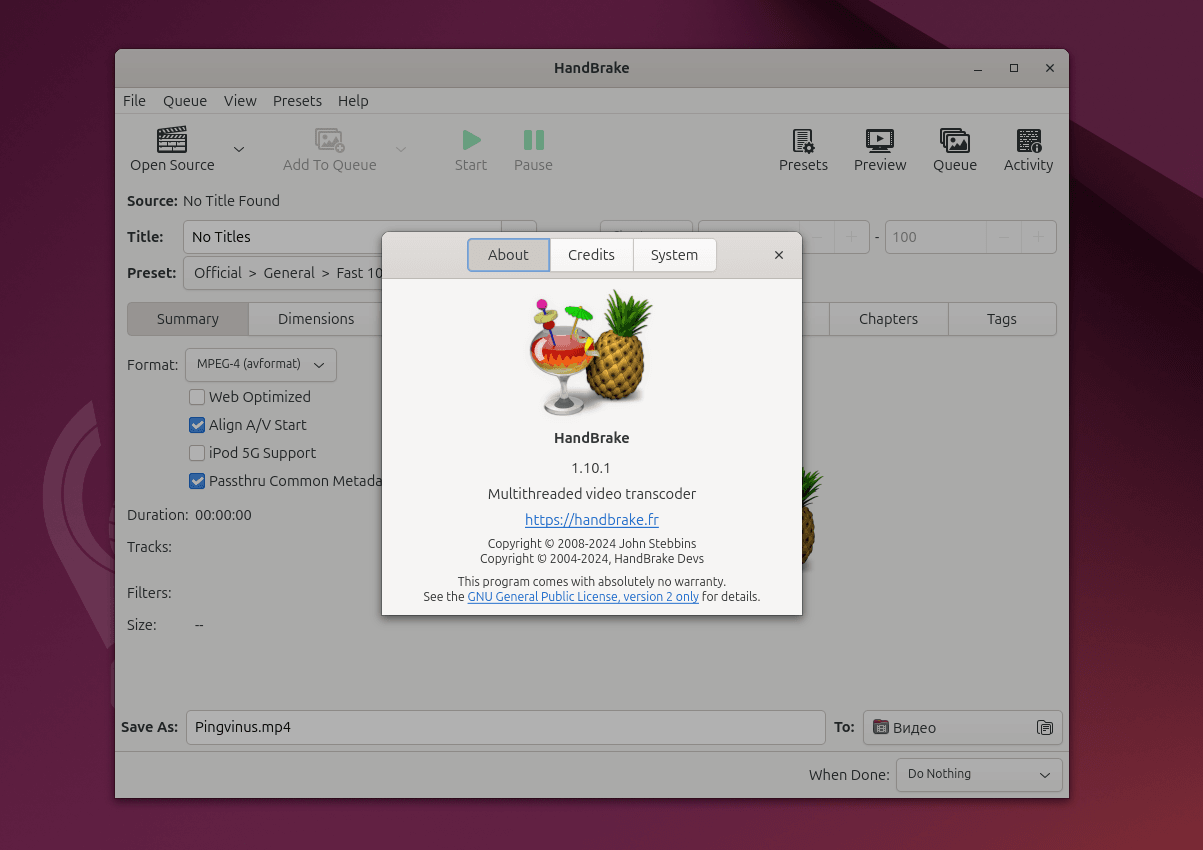Expand the Format MPEG-4 dropdown
The image size is (1203, 850).
tap(261, 365)
